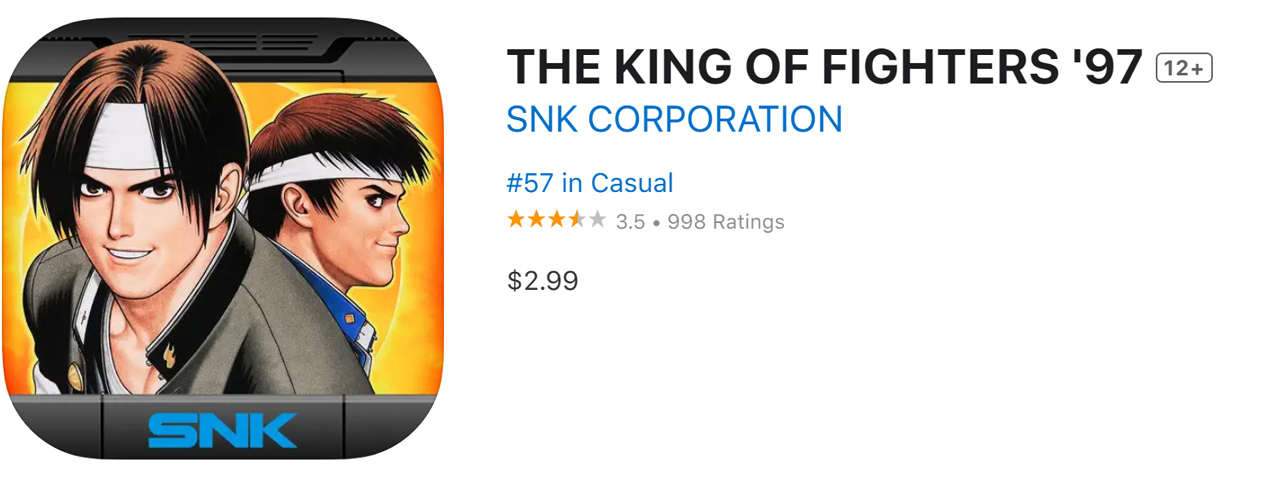
Task: Click the 12+ age rating badge
Action: tap(1184, 69)
